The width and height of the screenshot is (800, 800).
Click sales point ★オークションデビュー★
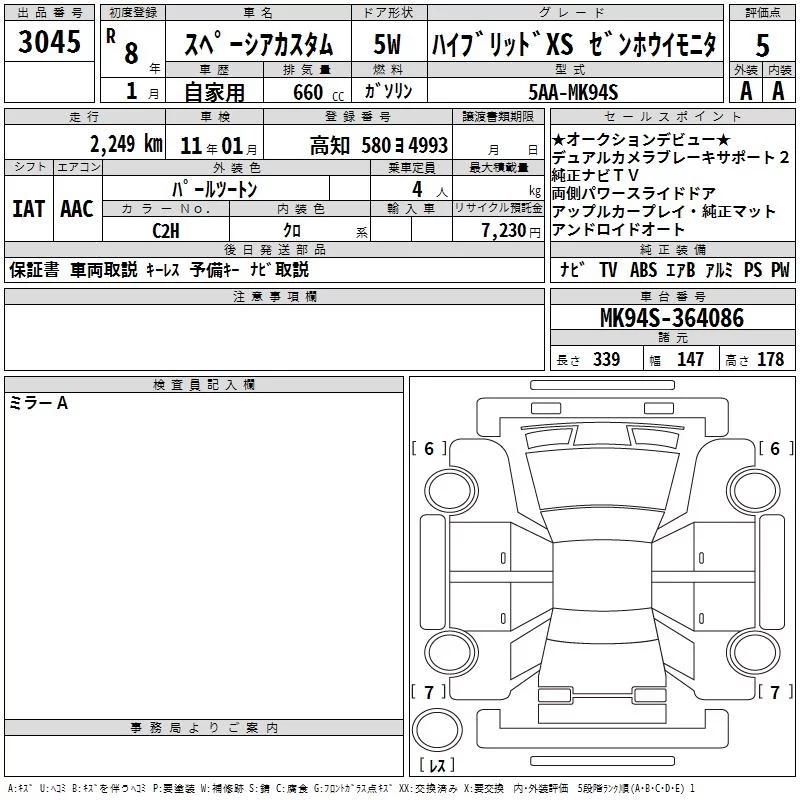641,139
